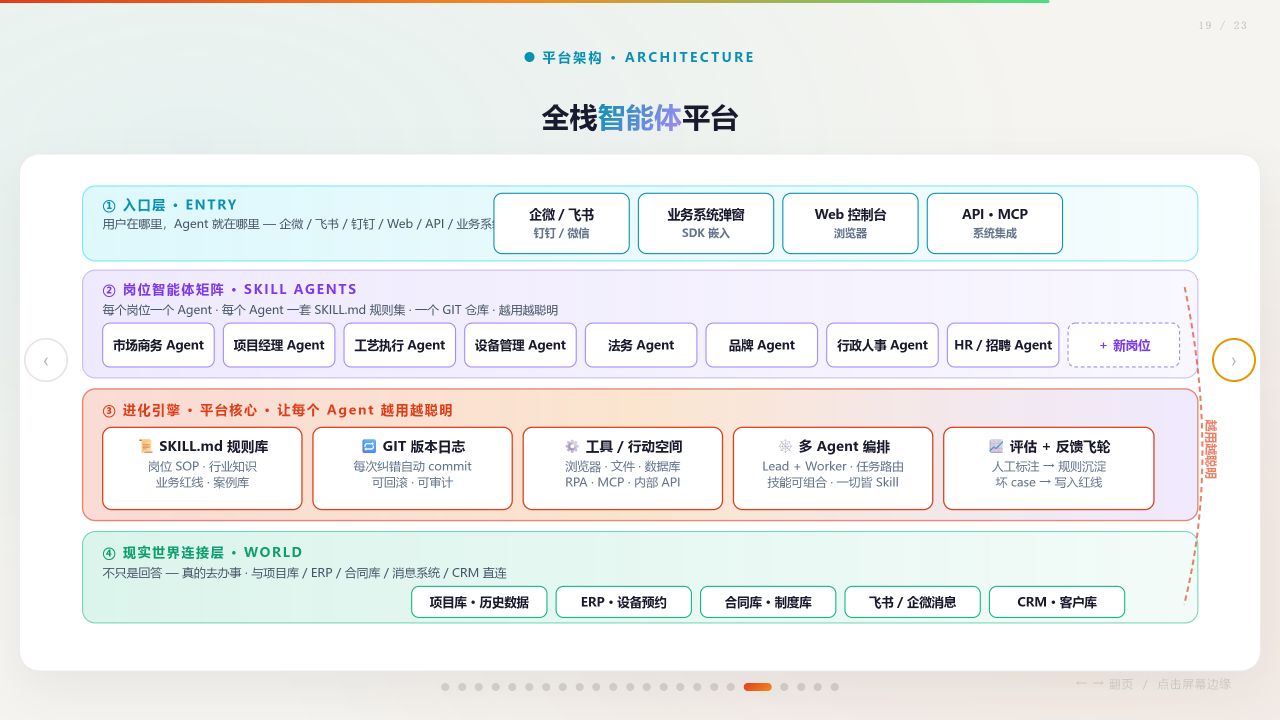Select the 工艺执行 Agent chip
The width and height of the screenshot is (1280, 720).
click(x=400, y=345)
